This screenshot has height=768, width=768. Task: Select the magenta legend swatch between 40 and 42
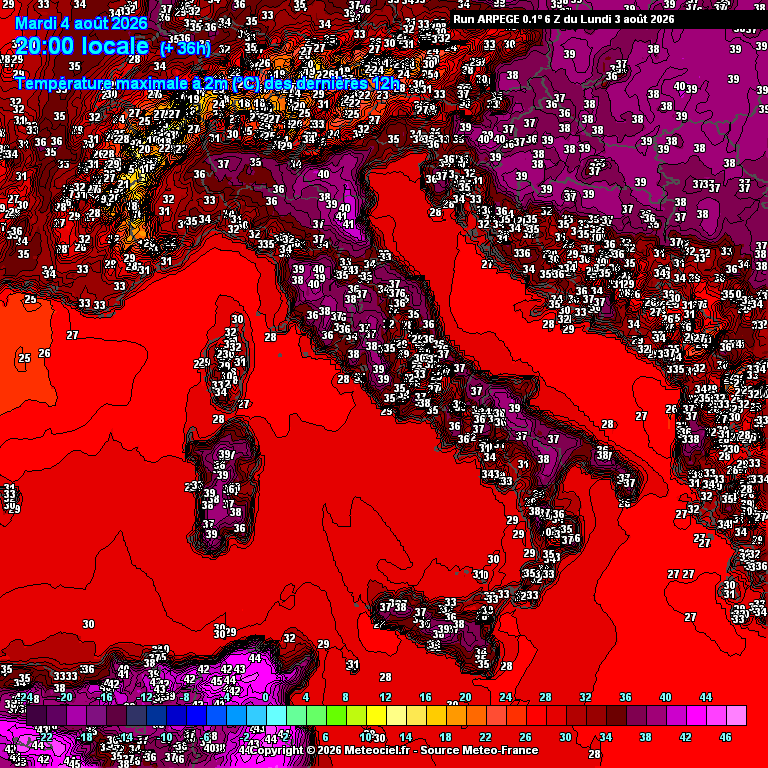point(677,716)
